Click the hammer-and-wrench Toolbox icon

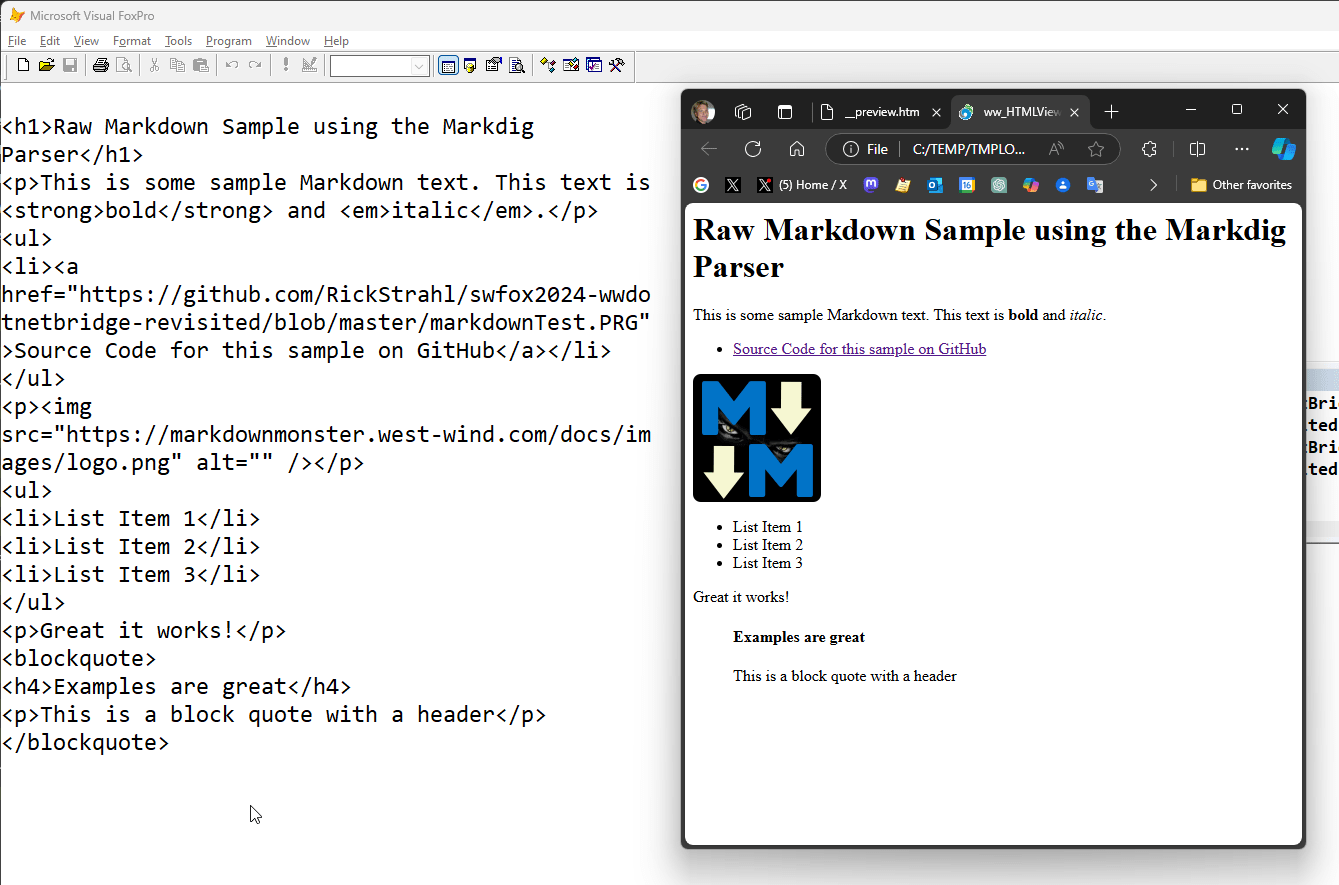[x=617, y=66]
